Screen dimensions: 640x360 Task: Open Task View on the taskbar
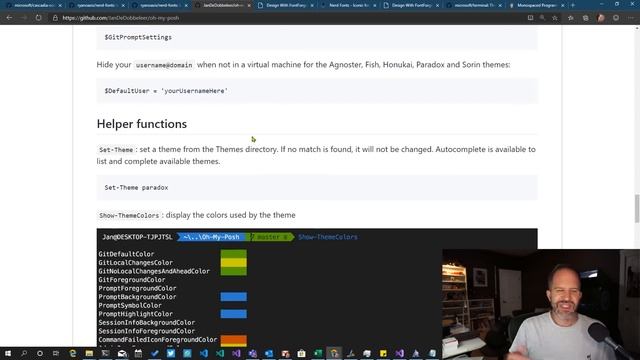pyautogui.click(x=56, y=353)
